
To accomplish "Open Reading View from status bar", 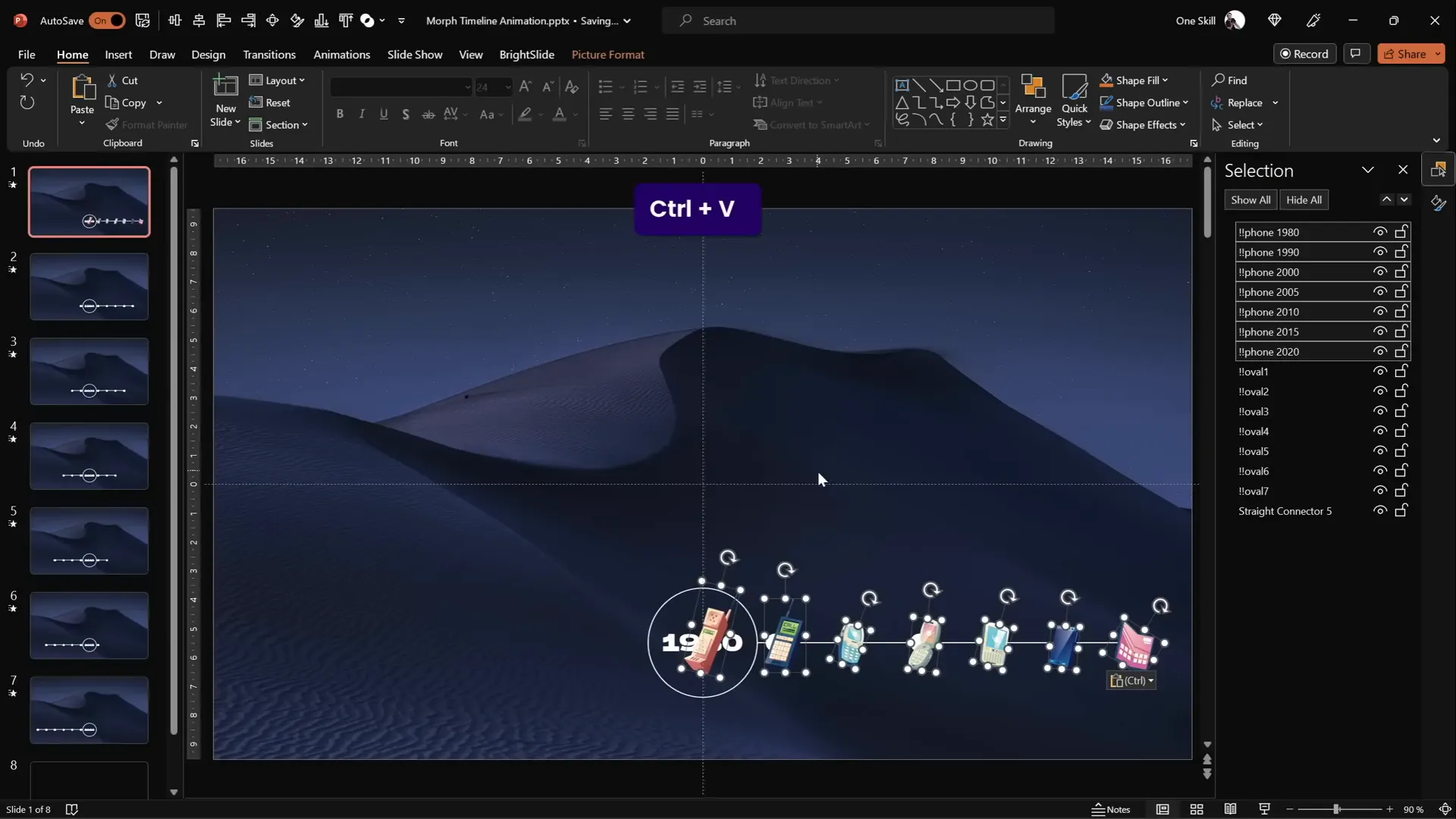I will coord(1230,809).
